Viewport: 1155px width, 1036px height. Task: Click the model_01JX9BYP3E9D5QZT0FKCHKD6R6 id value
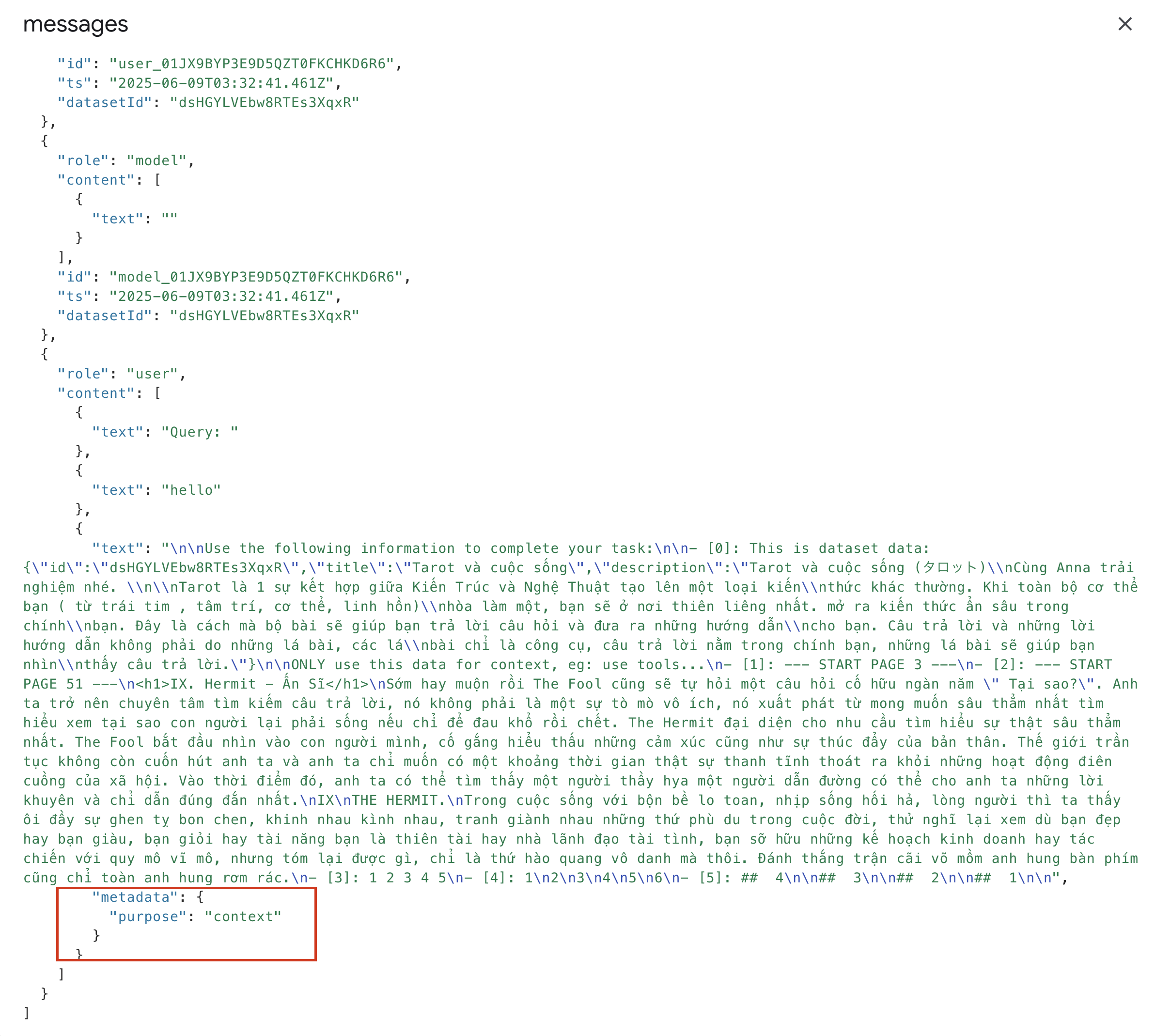(260, 277)
